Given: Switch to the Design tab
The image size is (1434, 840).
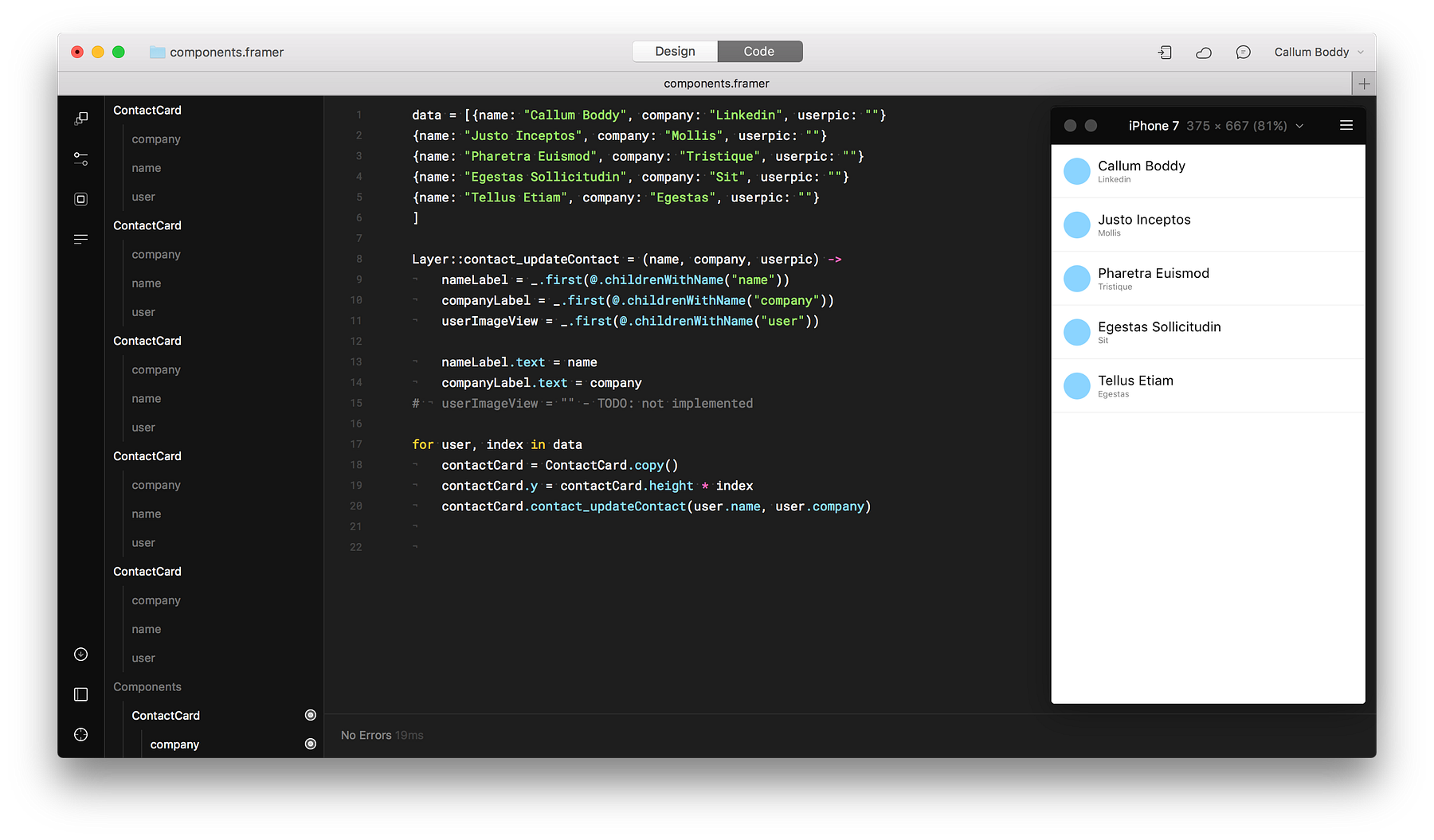Looking at the screenshot, I should pyautogui.click(x=675, y=51).
